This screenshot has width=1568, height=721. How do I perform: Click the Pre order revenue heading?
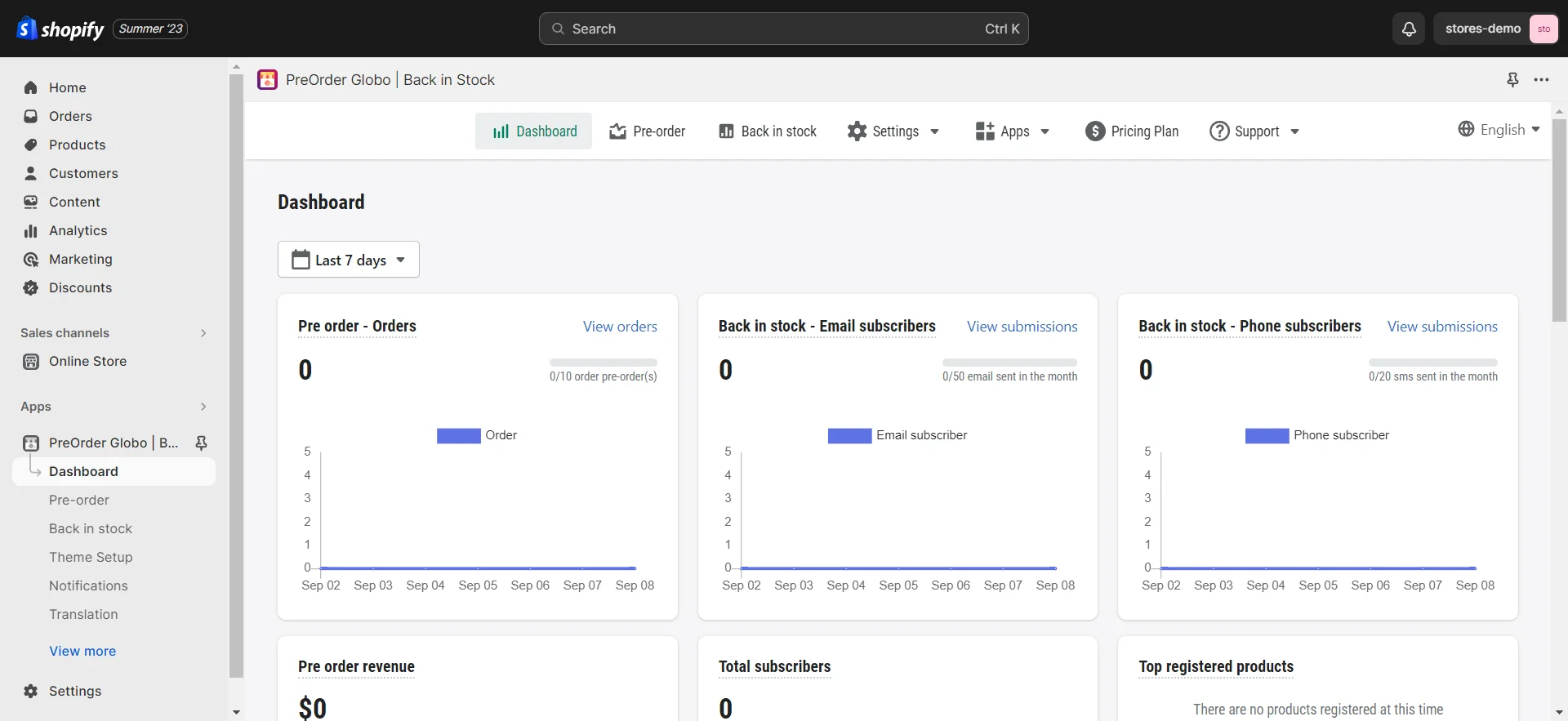click(x=356, y=666)
